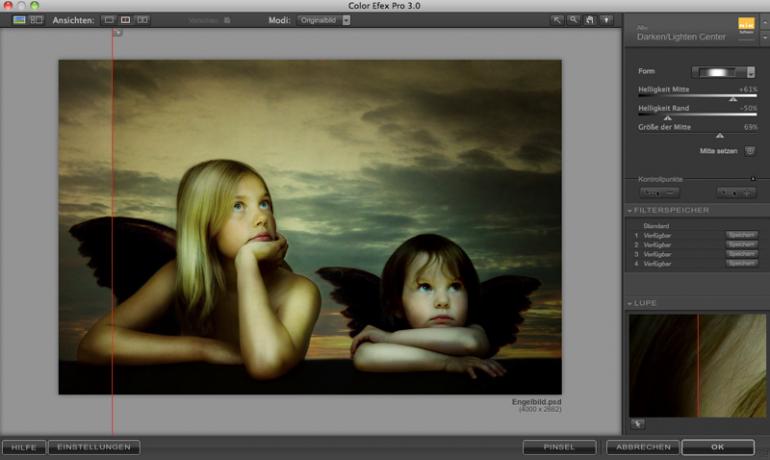Select slot 2 Verfügbar entry

click(x=657, y=245)
